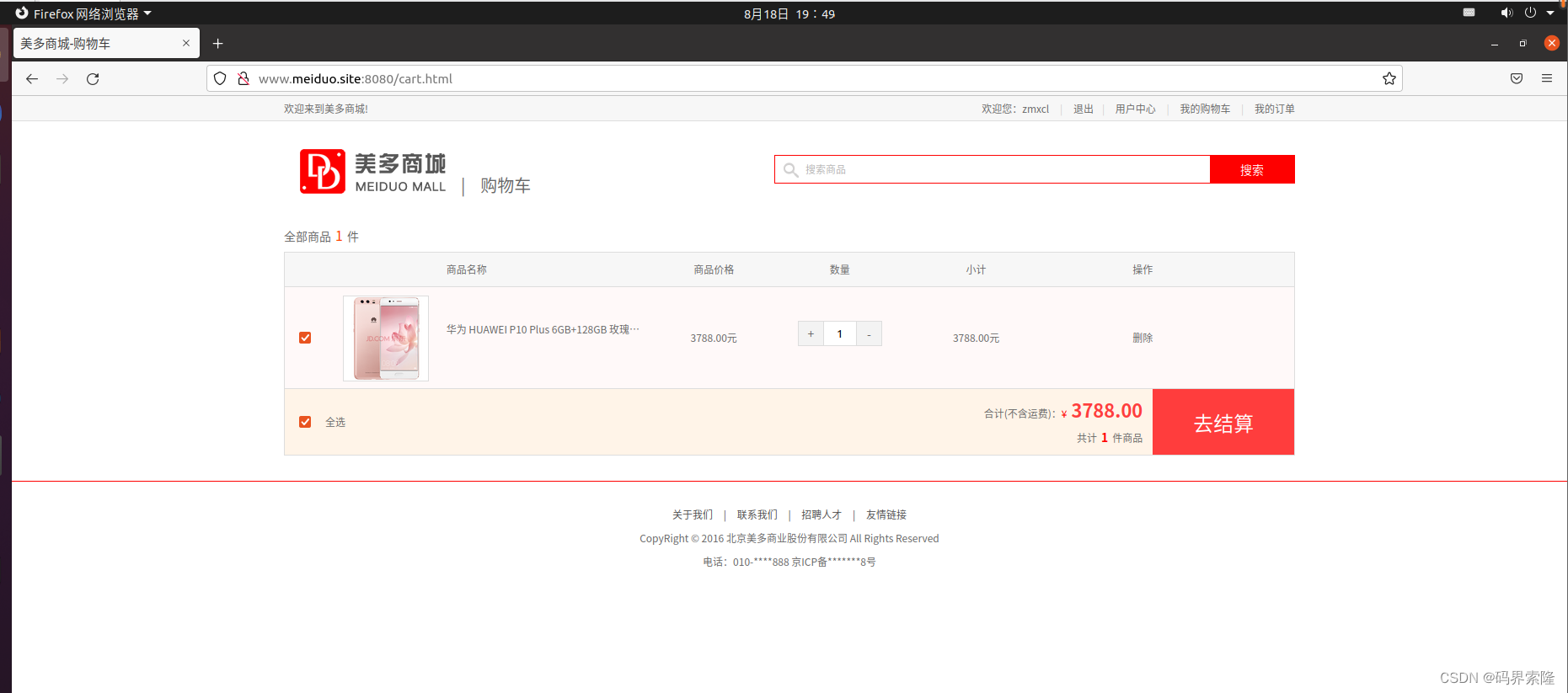
Task: Click the 购物车 page title
Action: click(x=506, y=185)
